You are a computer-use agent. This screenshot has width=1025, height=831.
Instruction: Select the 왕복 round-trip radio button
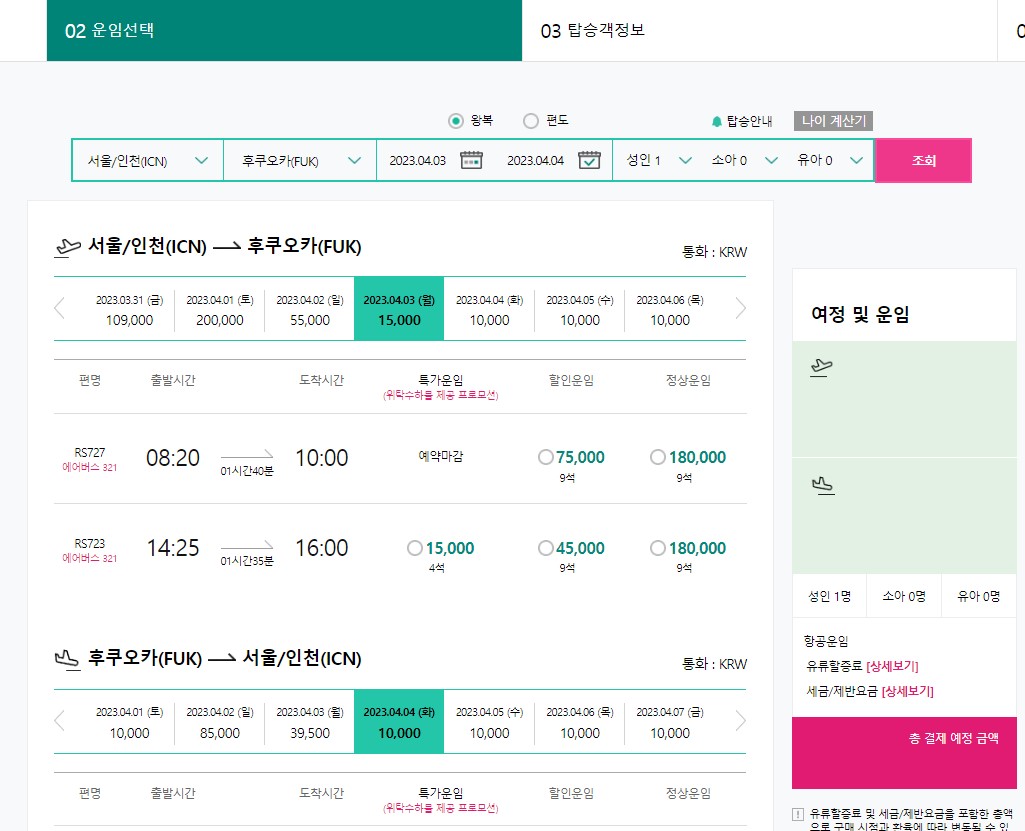pyautogui.click(x=456, y=120)
